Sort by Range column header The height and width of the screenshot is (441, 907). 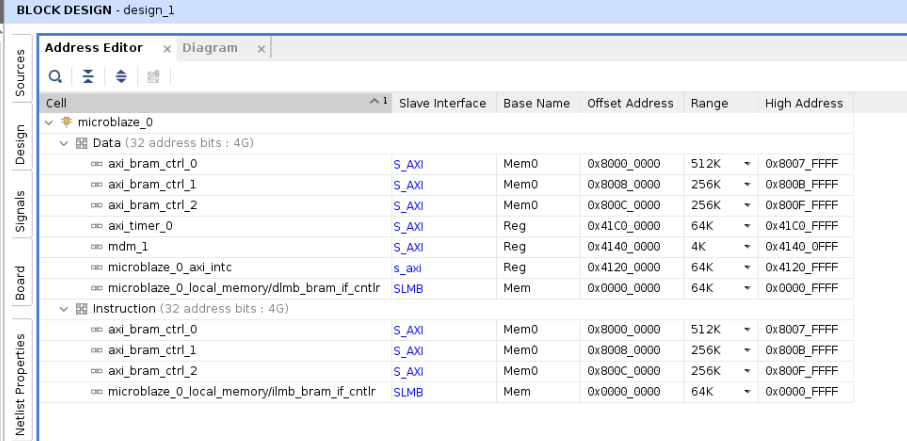pyautogui.click(x=721, y=103)
